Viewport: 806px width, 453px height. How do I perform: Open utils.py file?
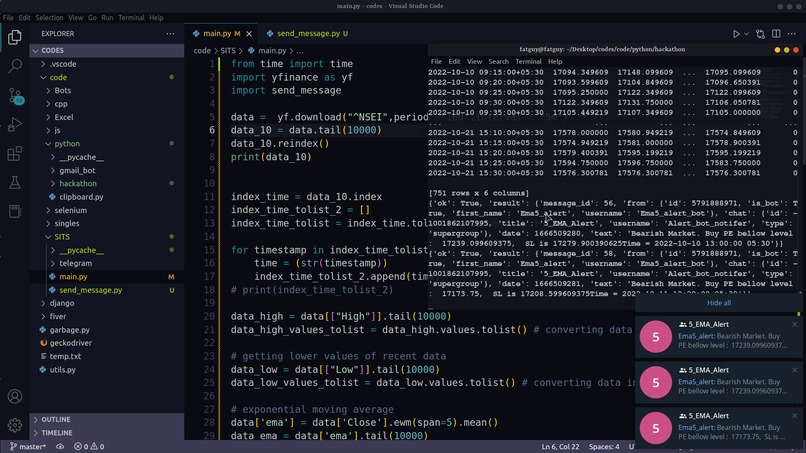[x=107, y=370]
